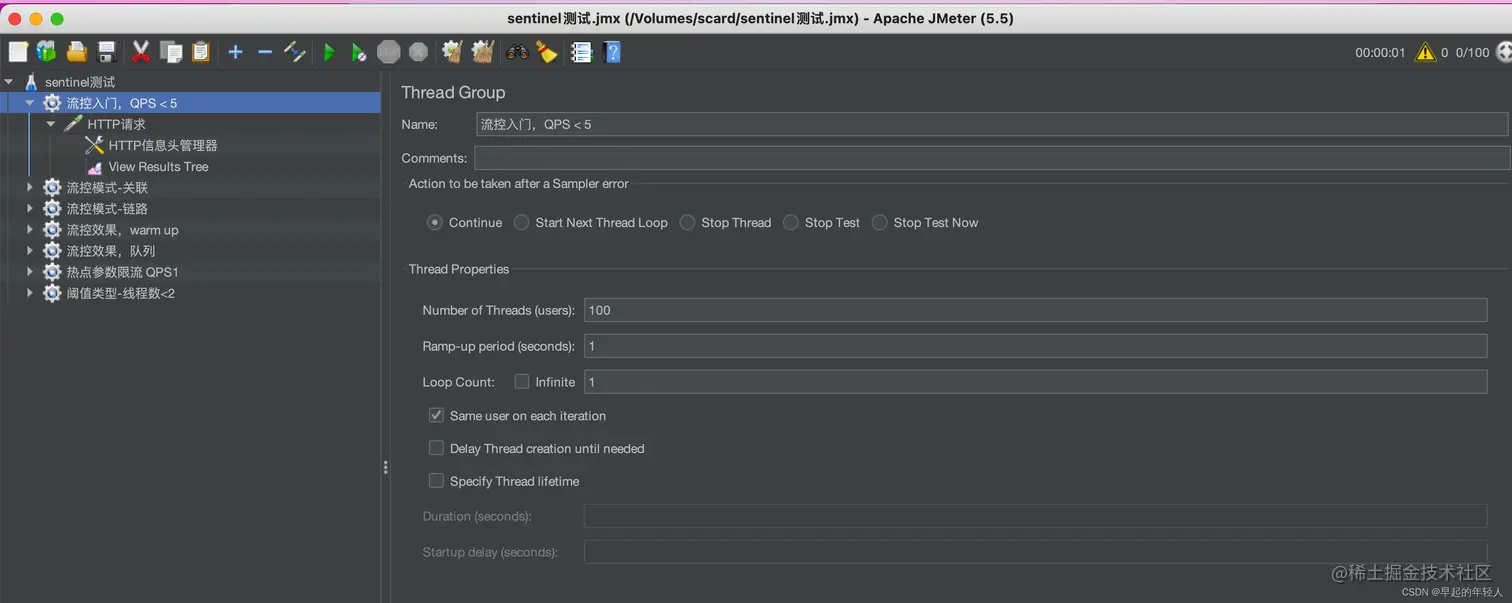
Task: Expand the 热点参数限流 QPS1 group
Action: [30, 272]
